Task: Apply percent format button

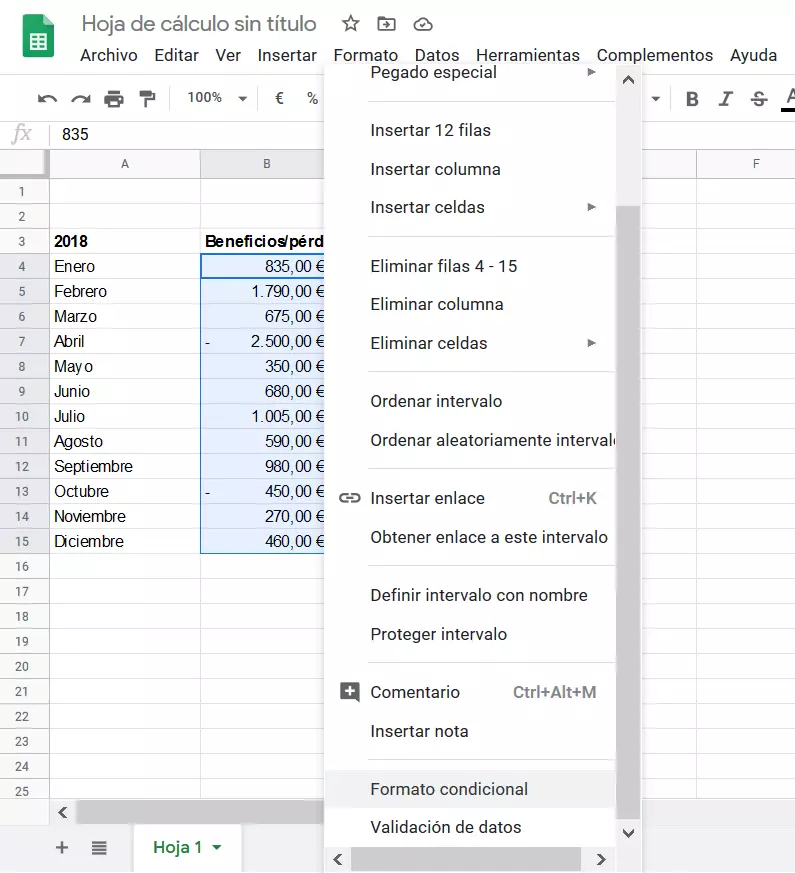Action: 312,99
